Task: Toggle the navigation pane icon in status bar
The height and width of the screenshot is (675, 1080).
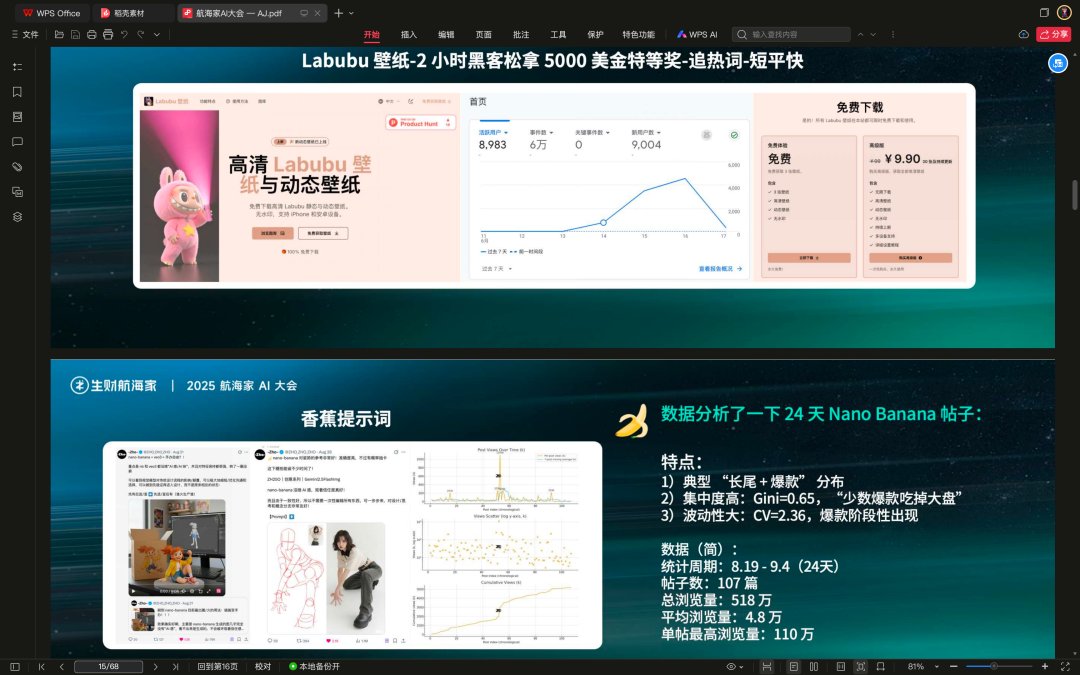Action: (x=14, y=667)
